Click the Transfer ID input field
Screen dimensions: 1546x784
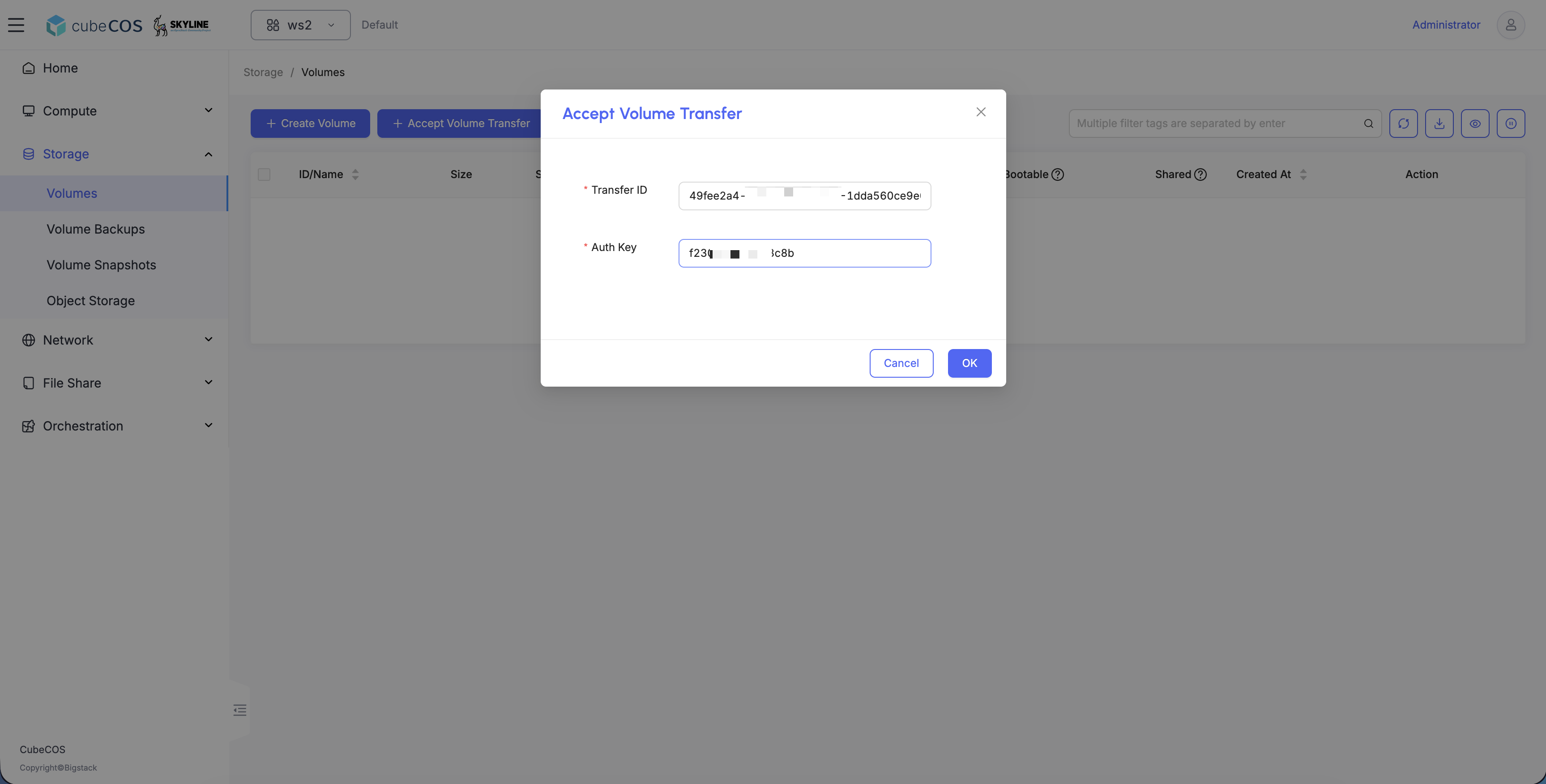click(804, 196)
